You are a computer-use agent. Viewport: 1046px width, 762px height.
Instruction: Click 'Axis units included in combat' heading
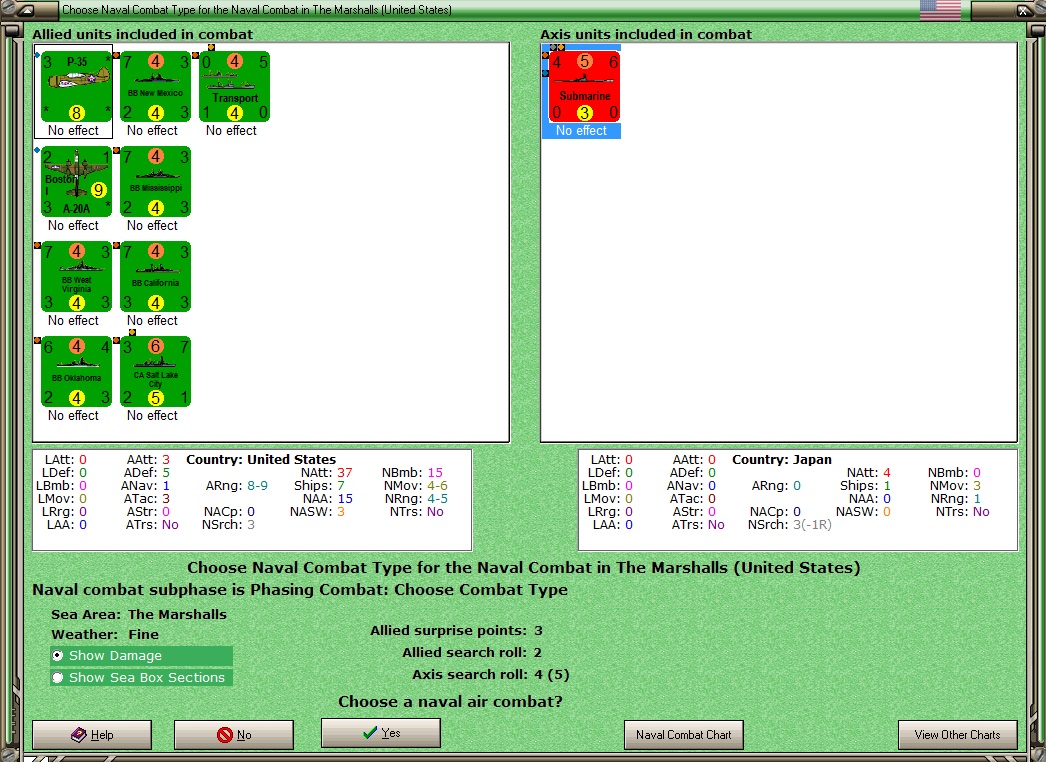646,35
